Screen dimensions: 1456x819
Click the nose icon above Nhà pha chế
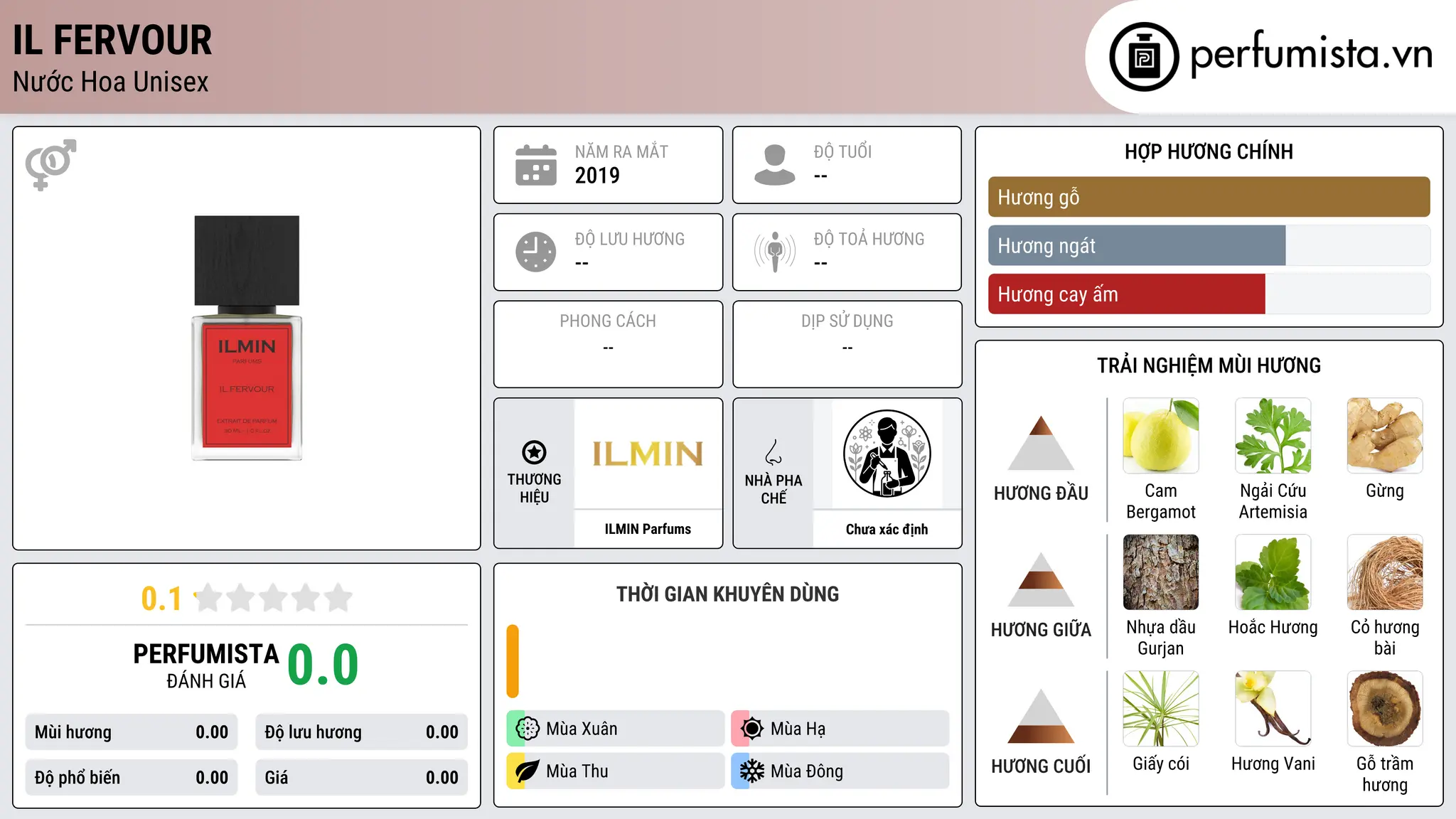[773, 452]
